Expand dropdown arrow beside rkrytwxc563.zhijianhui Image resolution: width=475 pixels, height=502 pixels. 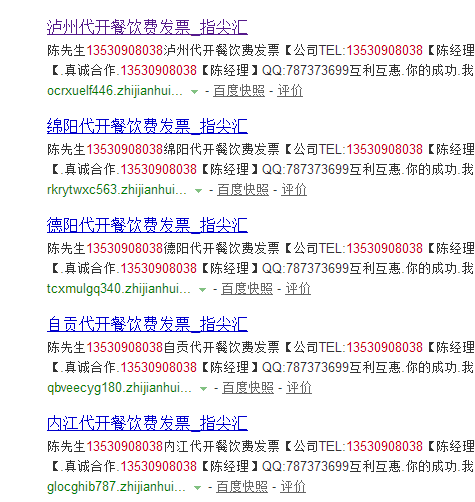(x=198, y=191)
